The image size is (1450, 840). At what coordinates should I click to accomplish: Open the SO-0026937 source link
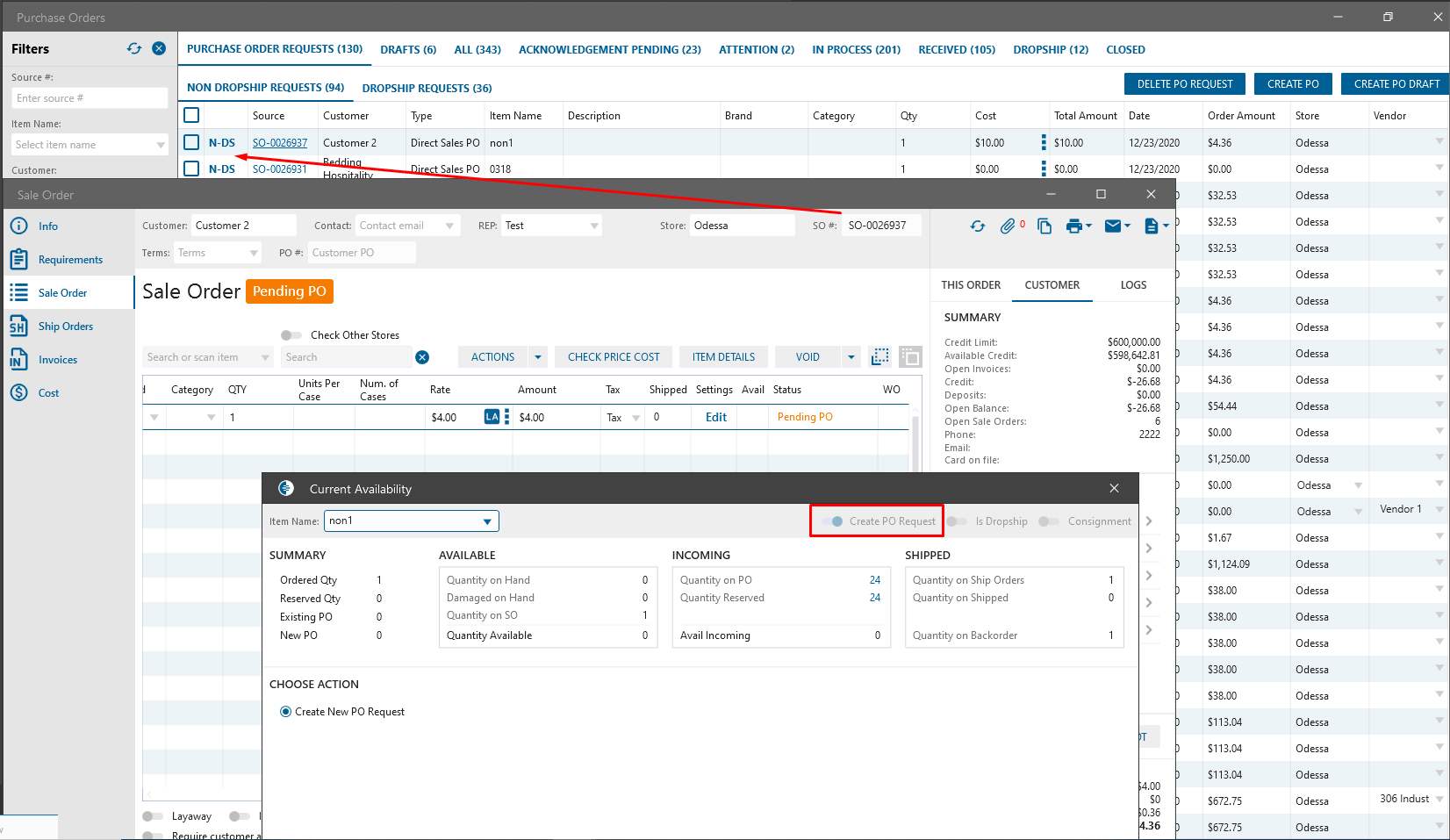pyautogui.click(x=280, y=143)
